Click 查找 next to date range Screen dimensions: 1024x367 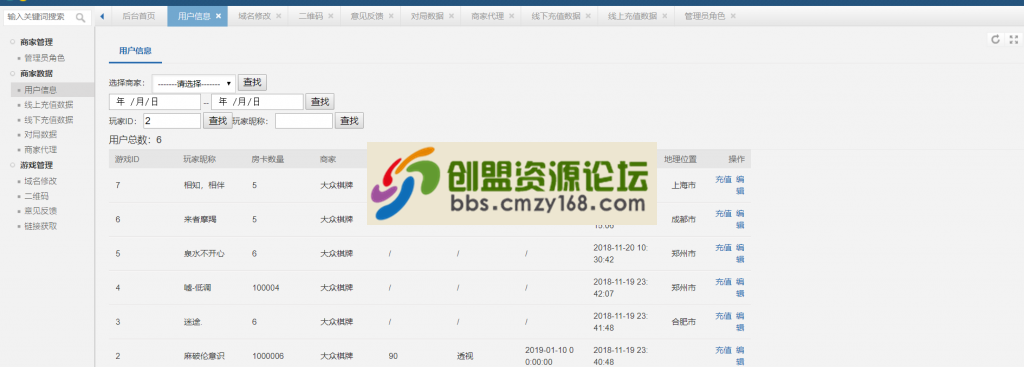click(320, 102)
